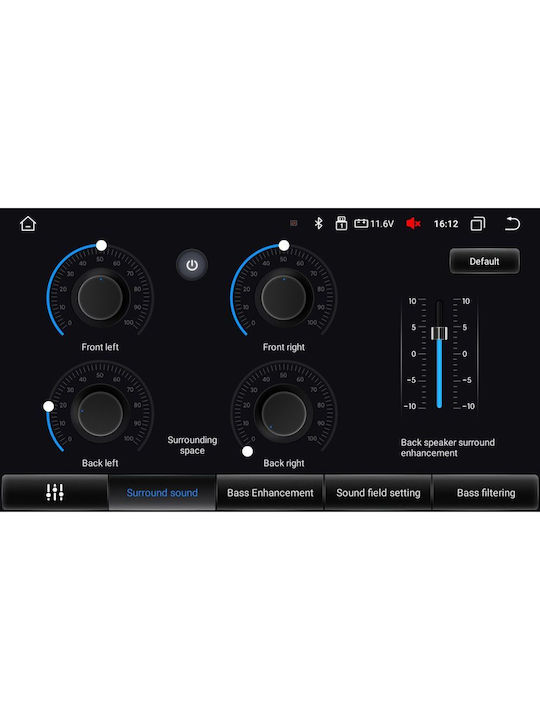Image resolution: width=540 pixels, height=720 pixels.
Task: Go back with the return arrow
Action: coord(512,224)
